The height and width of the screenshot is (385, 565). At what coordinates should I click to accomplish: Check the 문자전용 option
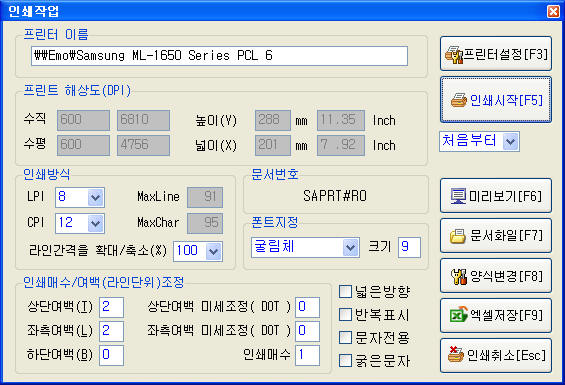(x=345, y=338)
